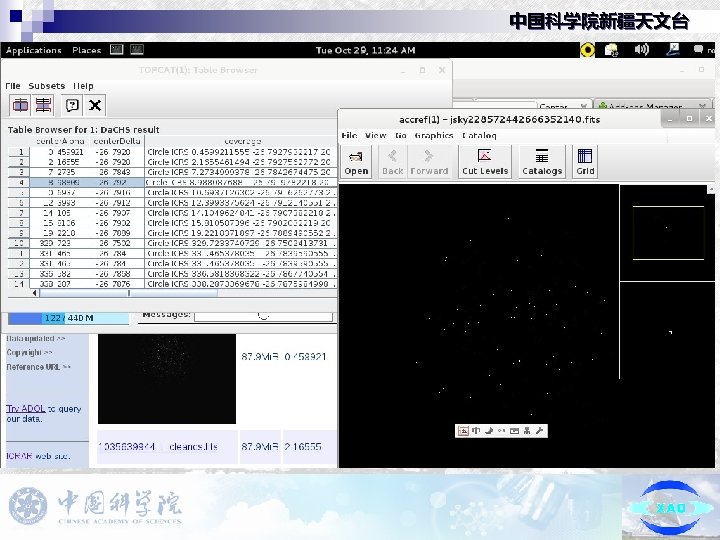Click centerAlpha column header
The image size is (720, 540).
[60, 141]
